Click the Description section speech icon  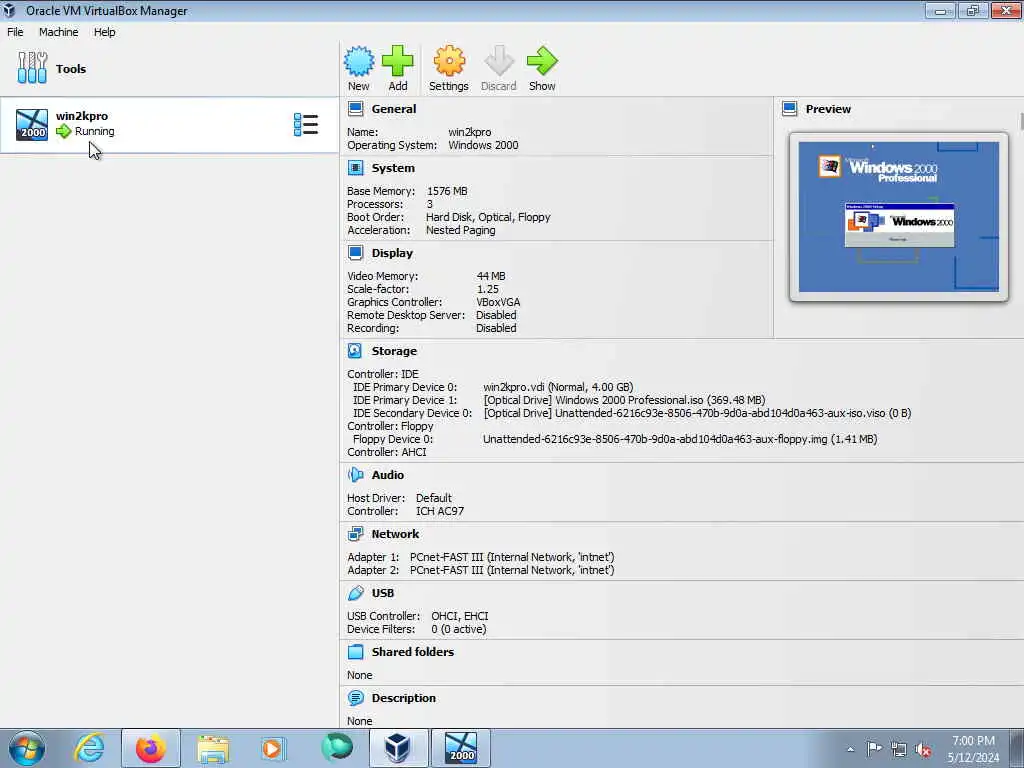pos(355,697)
